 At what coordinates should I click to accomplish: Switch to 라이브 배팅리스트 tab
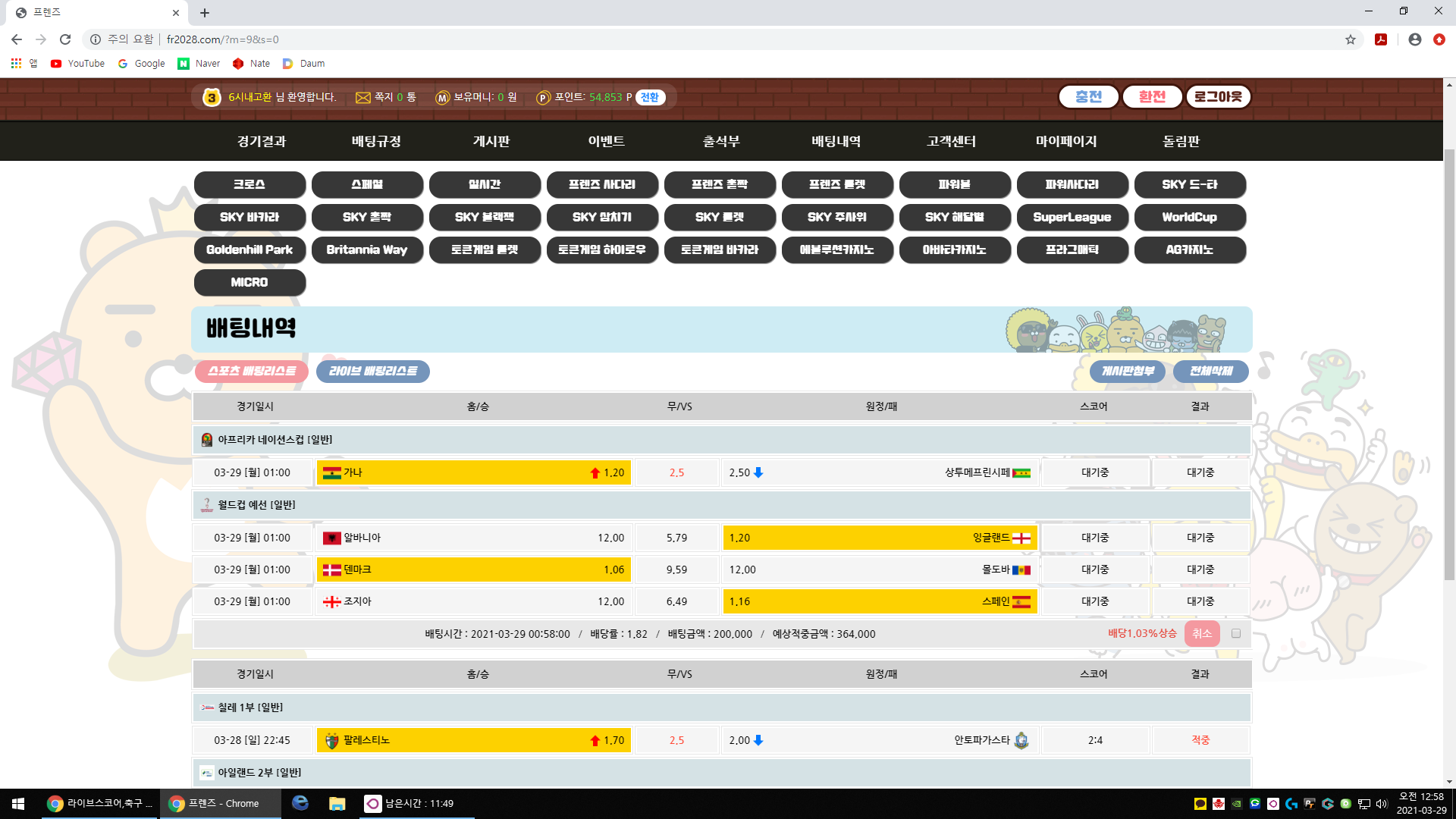372,371
